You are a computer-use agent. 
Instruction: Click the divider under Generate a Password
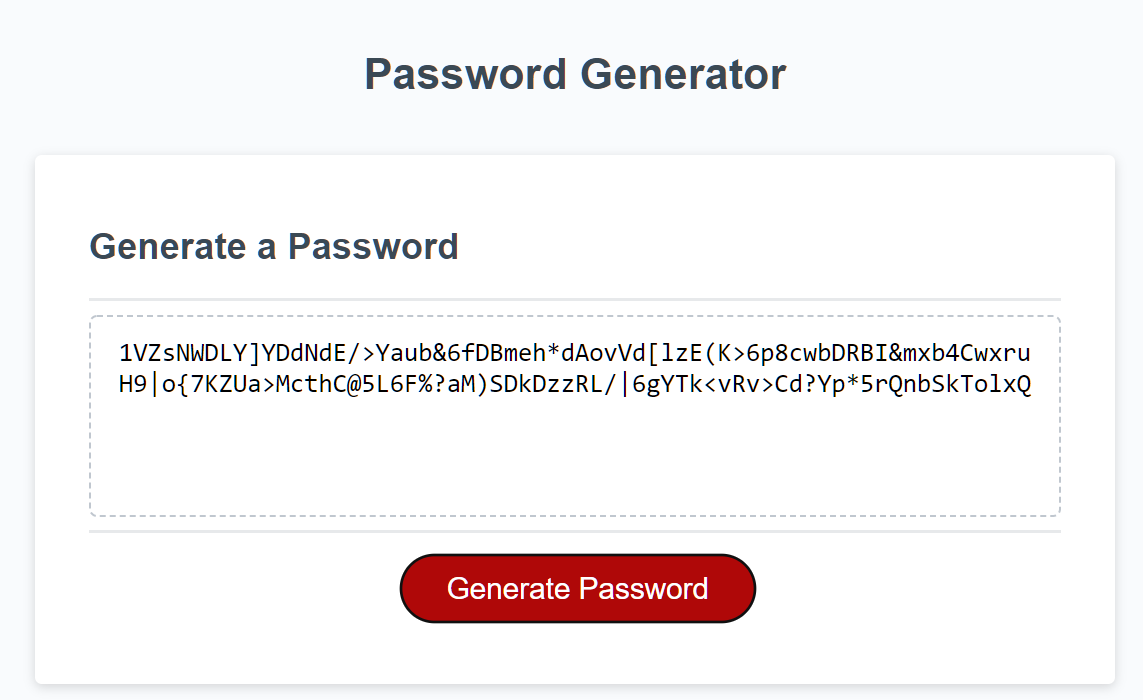[574, 297]
